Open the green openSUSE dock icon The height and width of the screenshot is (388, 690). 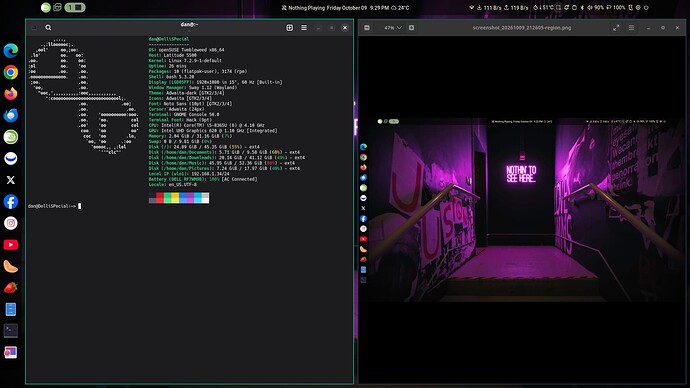pyautogui.click(x=11, y=137)
